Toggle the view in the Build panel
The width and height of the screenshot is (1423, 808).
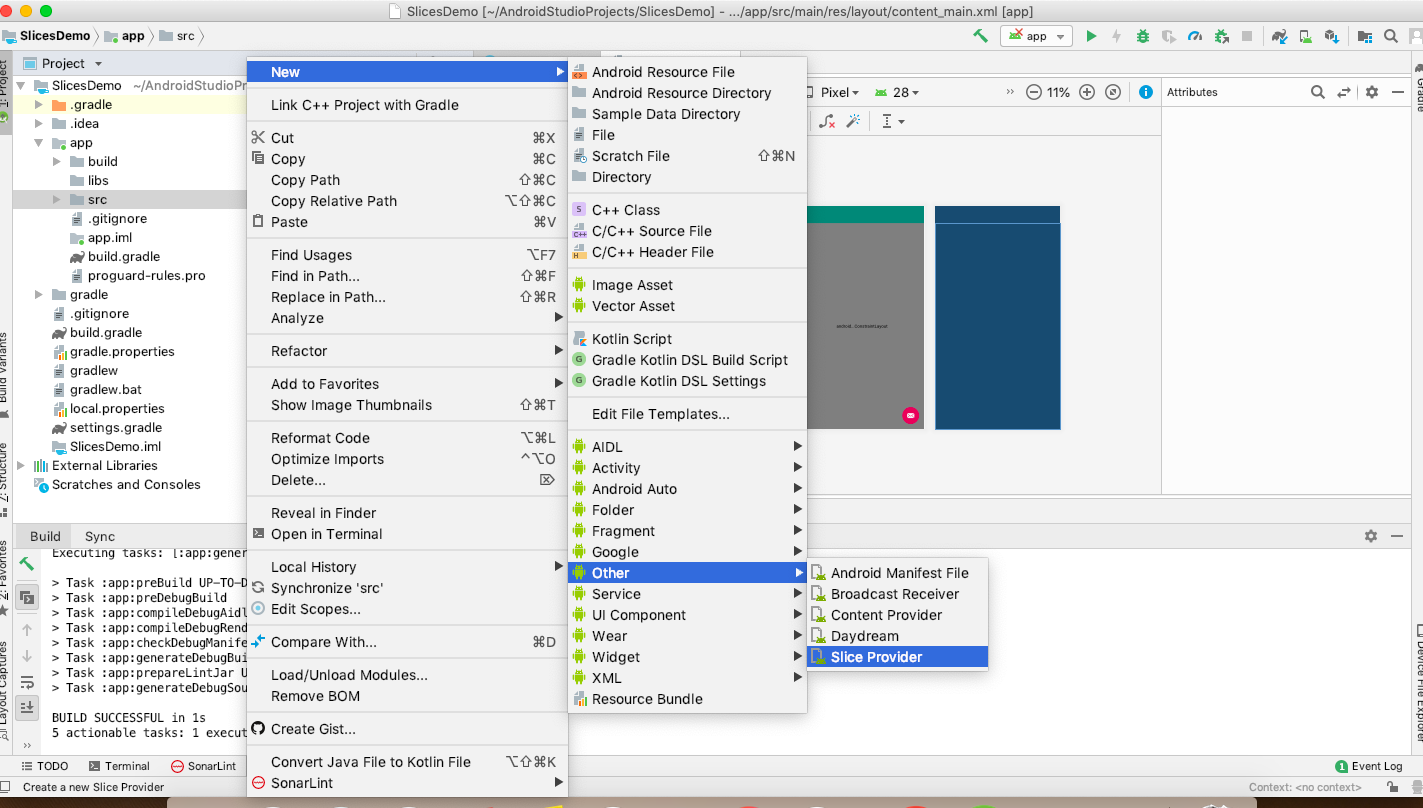(27, 596)
